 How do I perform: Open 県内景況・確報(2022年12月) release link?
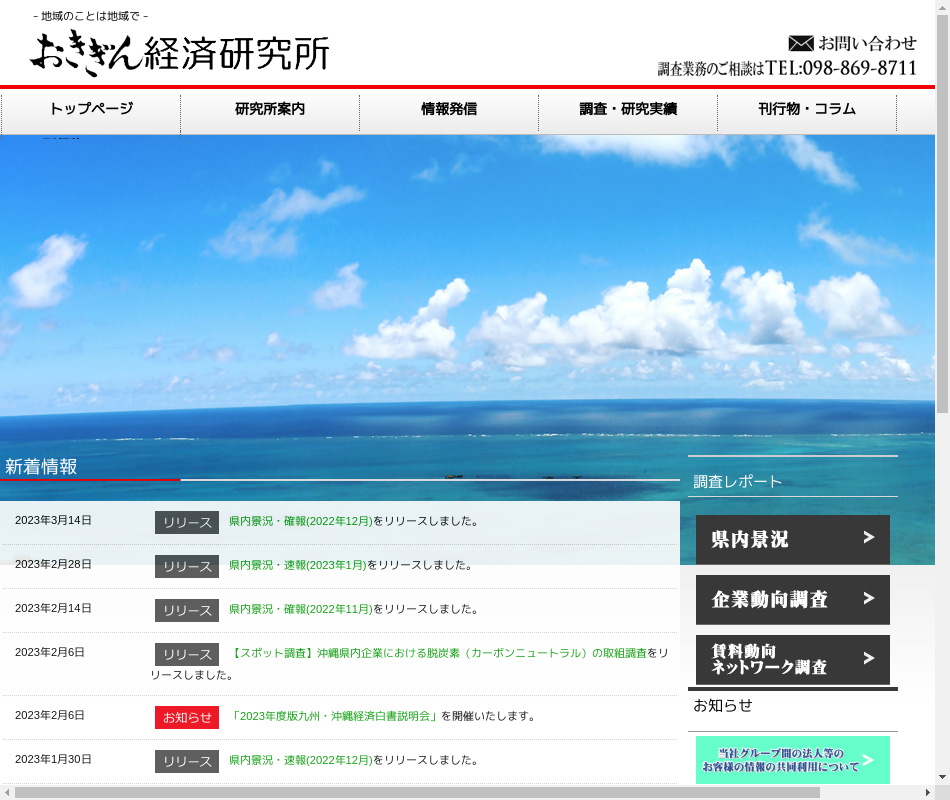(x=300, y=521)
